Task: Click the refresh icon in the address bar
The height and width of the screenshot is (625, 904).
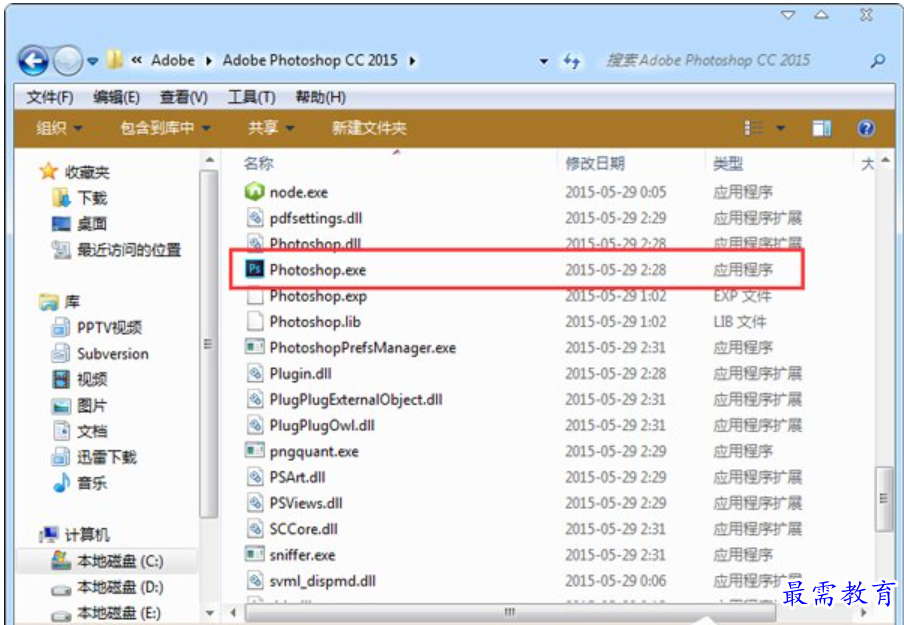Action: click(x=571, y=61)
